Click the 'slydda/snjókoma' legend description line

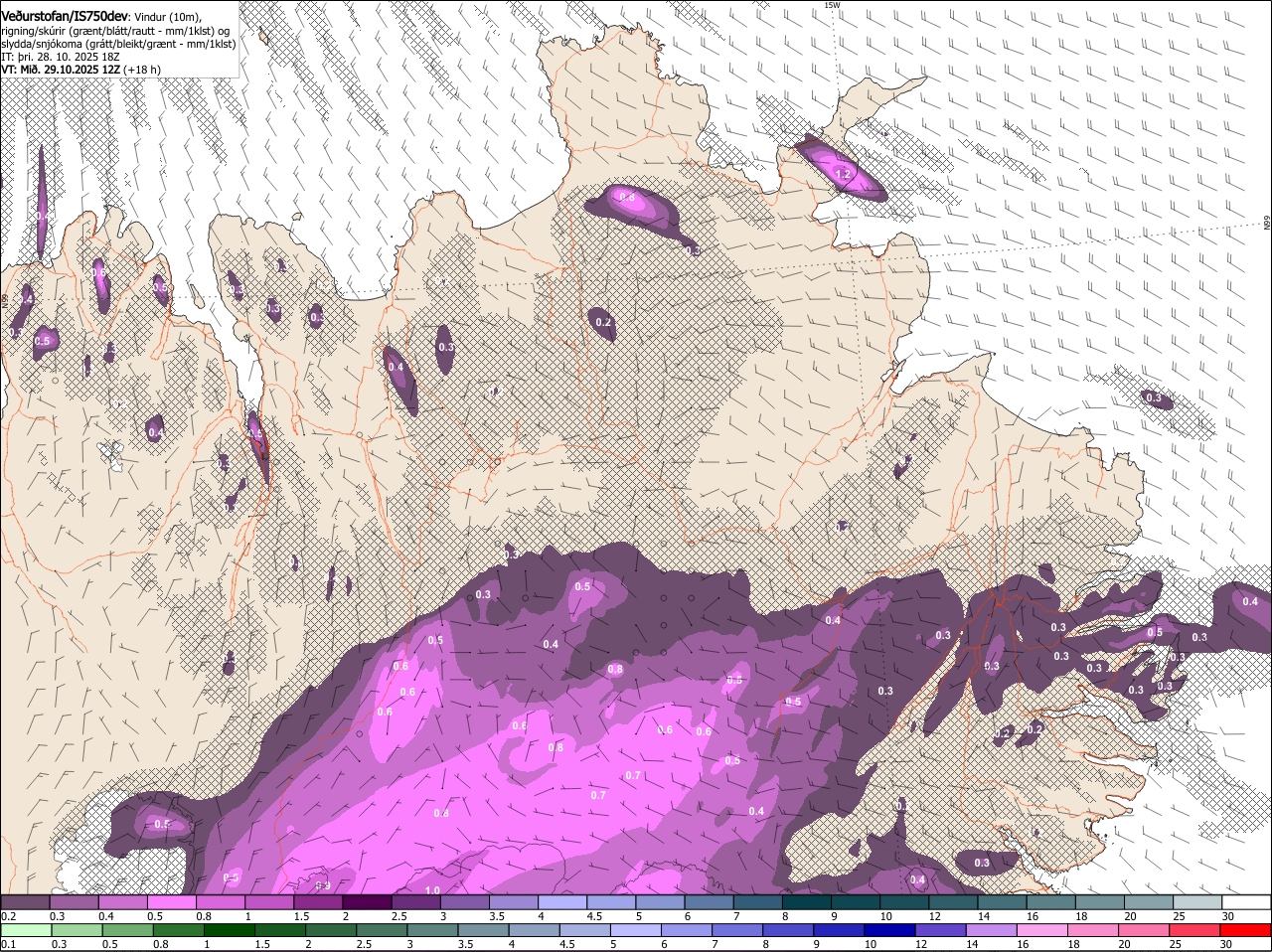[118, 44]
